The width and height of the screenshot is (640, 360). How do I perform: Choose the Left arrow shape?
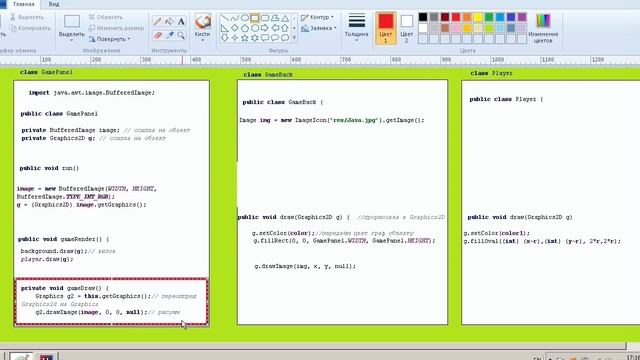point(275,28)
